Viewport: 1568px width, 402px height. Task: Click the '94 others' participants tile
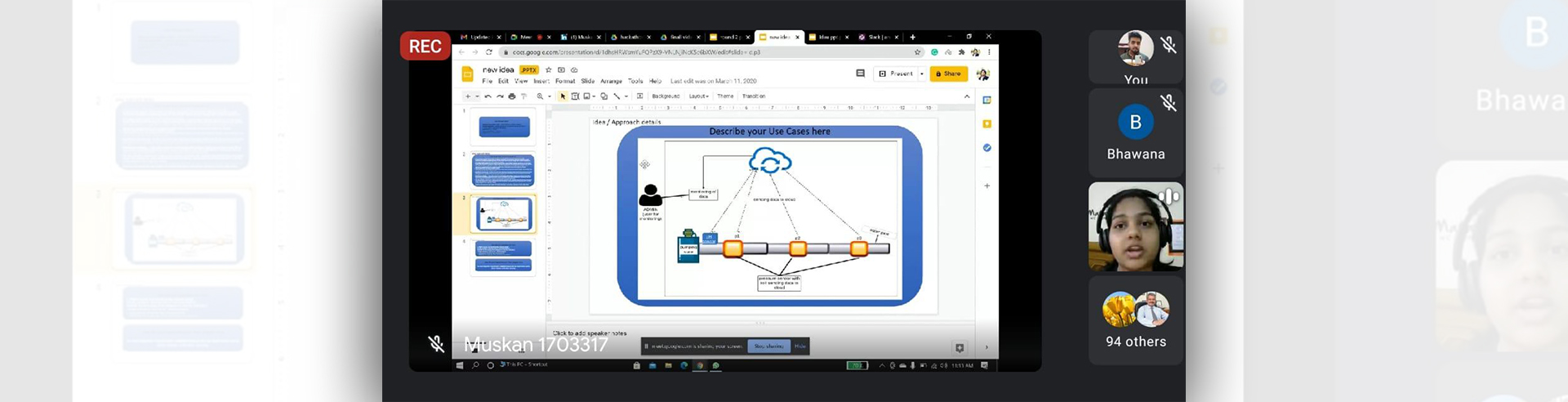[1135, 320]
